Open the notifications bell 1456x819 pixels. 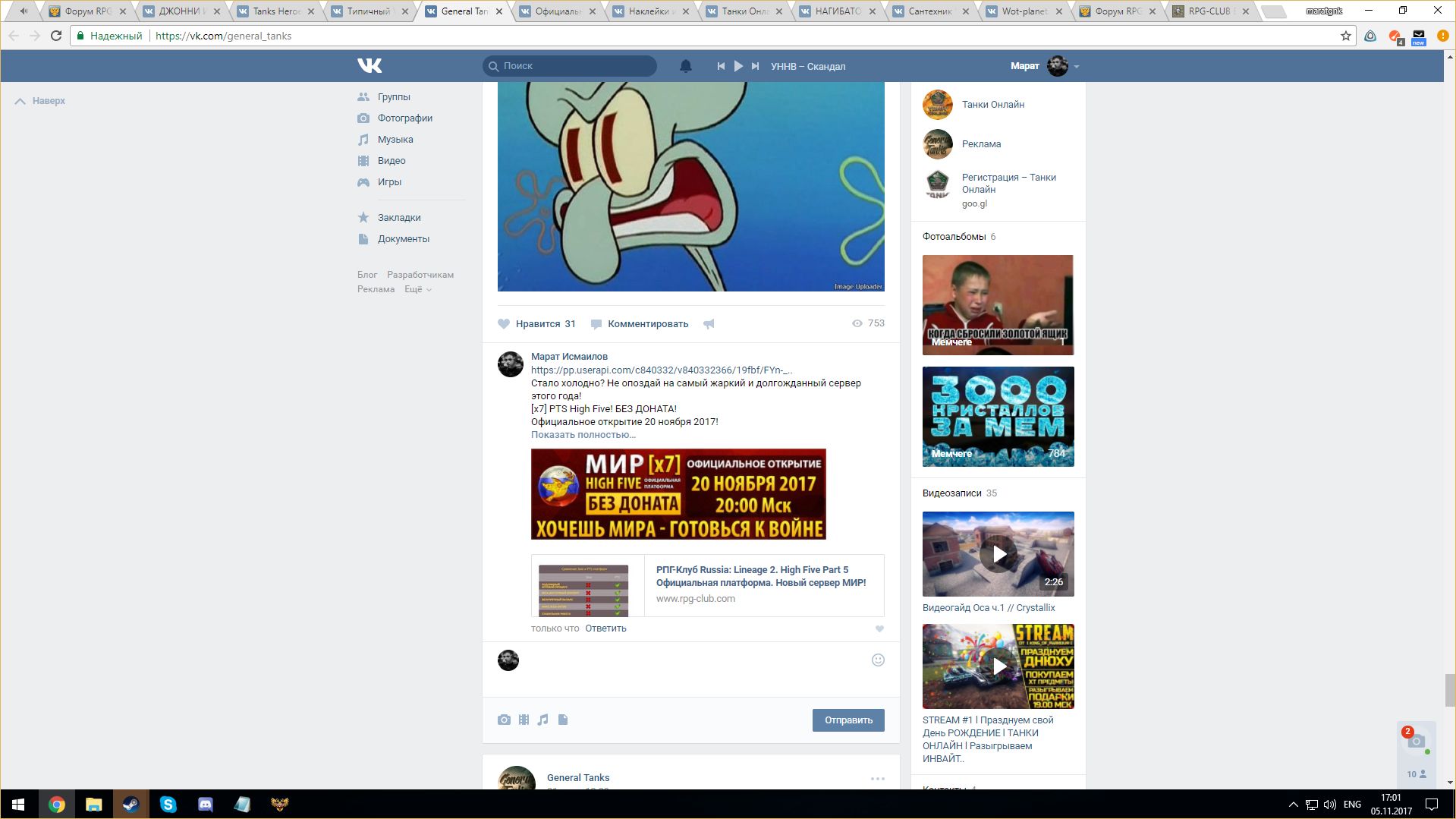(x=685, y=66)
